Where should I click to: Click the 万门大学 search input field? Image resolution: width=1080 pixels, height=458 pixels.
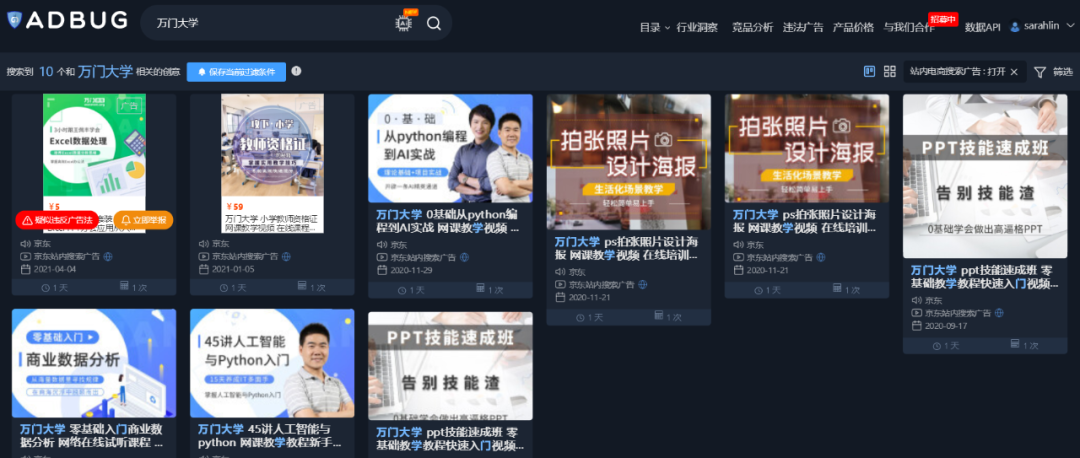coord(269,23)
